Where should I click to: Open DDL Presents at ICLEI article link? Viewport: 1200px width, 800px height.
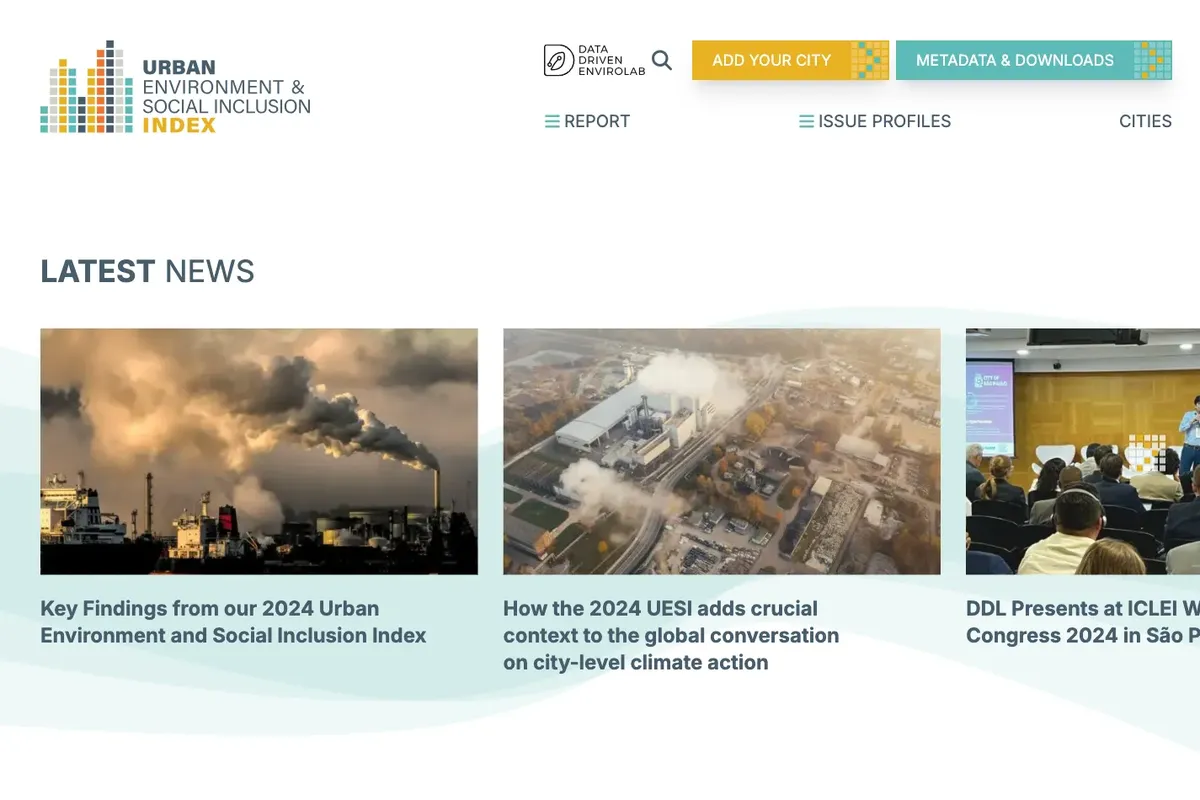click(1083, 621)
